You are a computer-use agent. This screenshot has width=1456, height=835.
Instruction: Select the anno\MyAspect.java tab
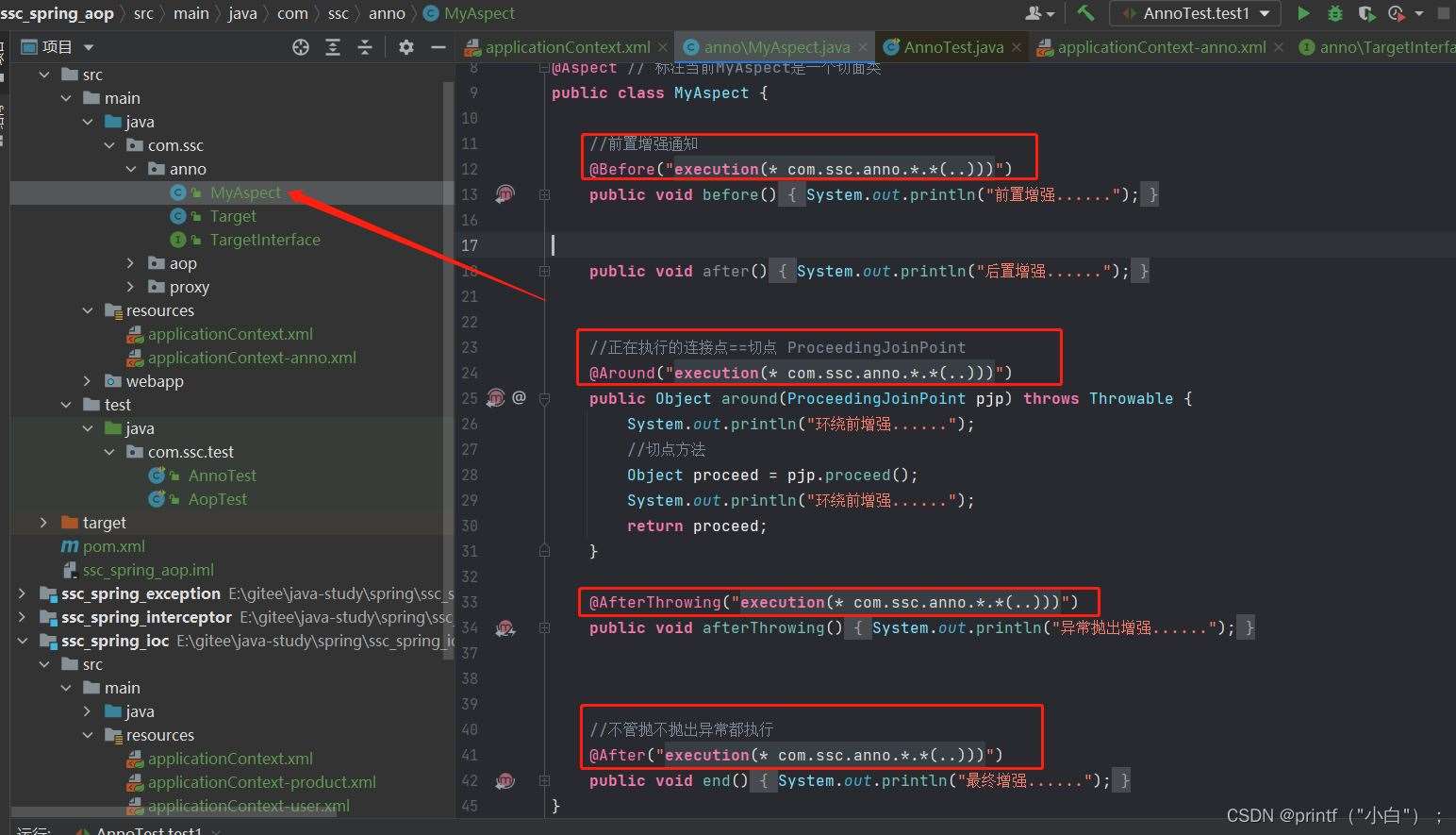[776, 47]
